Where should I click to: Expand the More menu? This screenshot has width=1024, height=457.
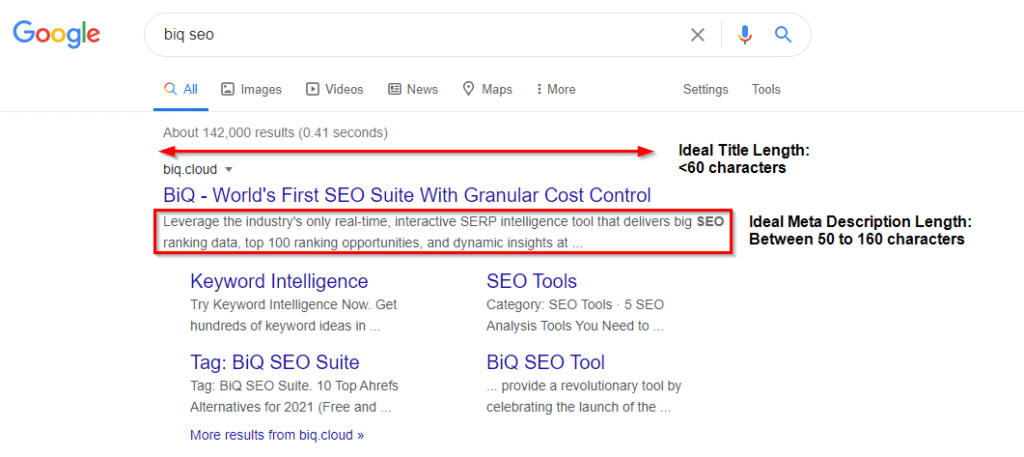pyautogui.click(x=556, y=89)
